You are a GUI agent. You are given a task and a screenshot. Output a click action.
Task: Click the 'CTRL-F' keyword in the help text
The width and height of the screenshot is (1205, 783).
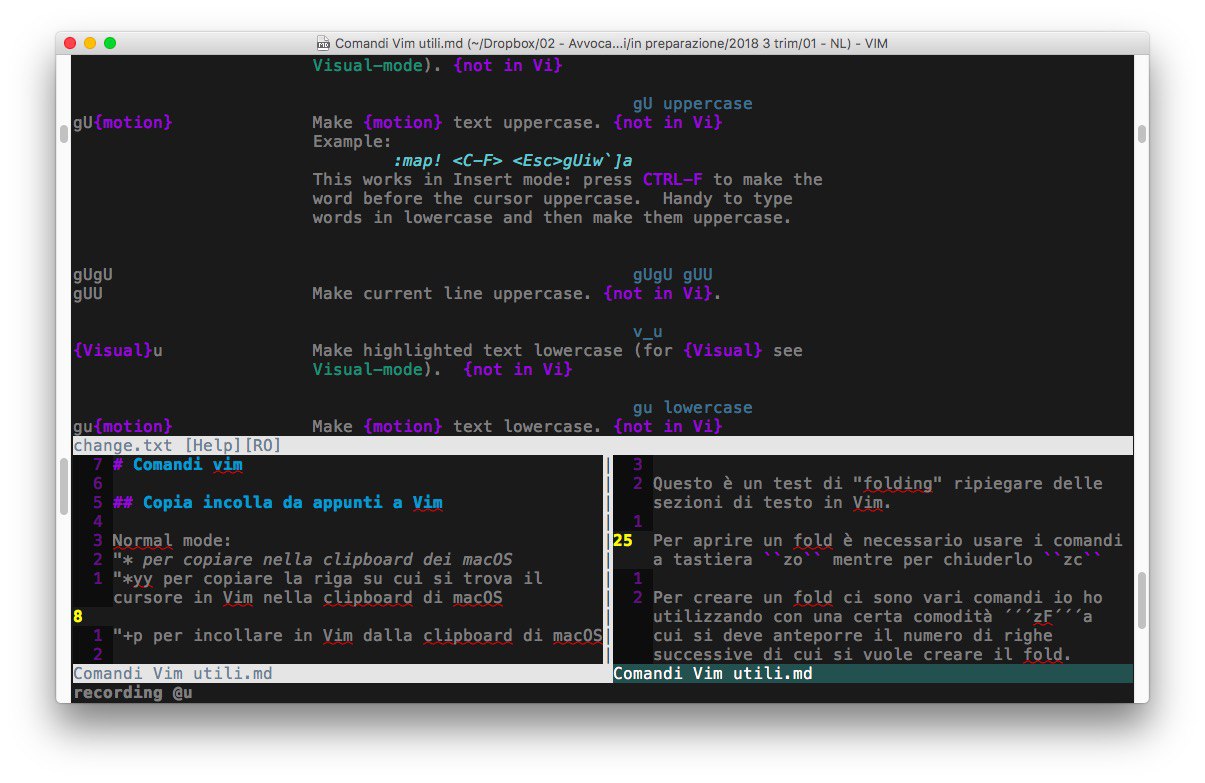[x=673, y=180]
